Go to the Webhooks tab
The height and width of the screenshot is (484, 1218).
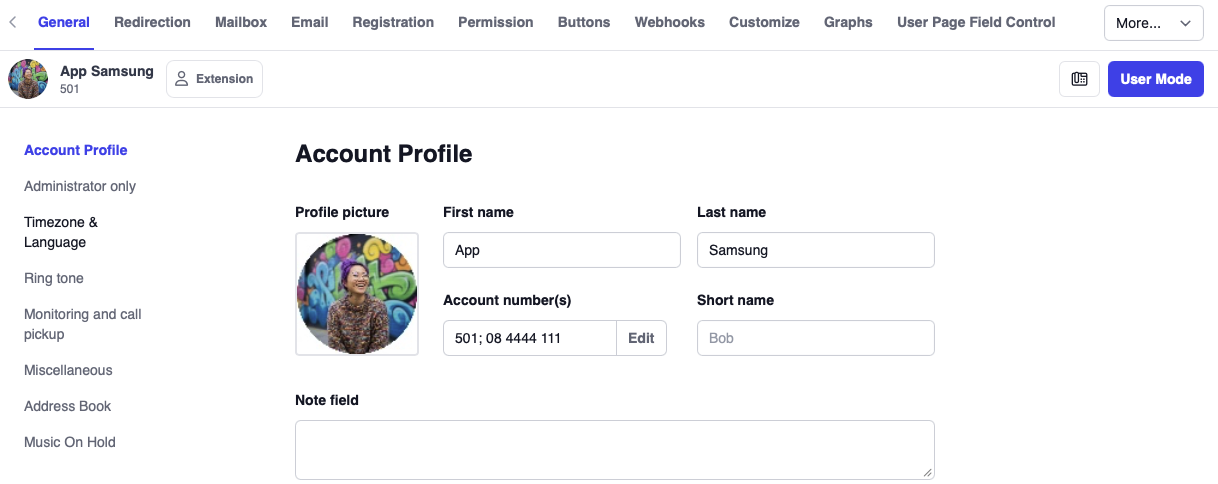pos(669,22)
